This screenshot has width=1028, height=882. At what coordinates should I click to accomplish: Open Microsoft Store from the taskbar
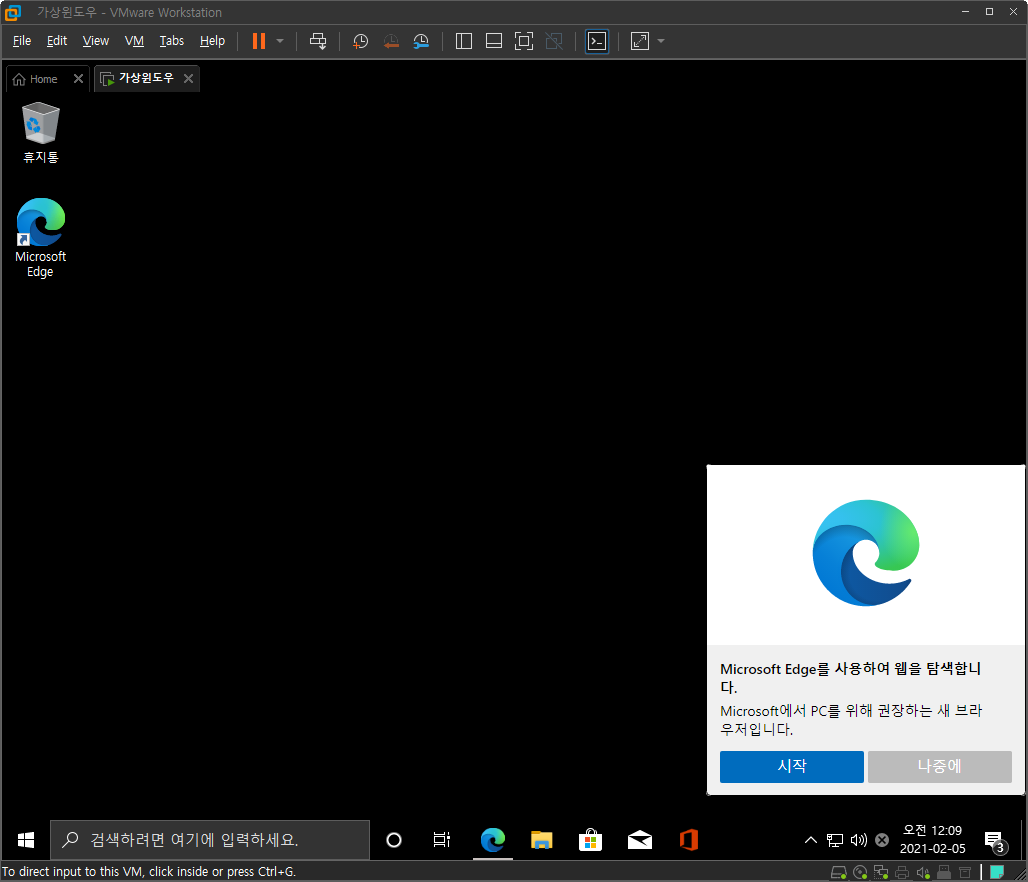591,840
